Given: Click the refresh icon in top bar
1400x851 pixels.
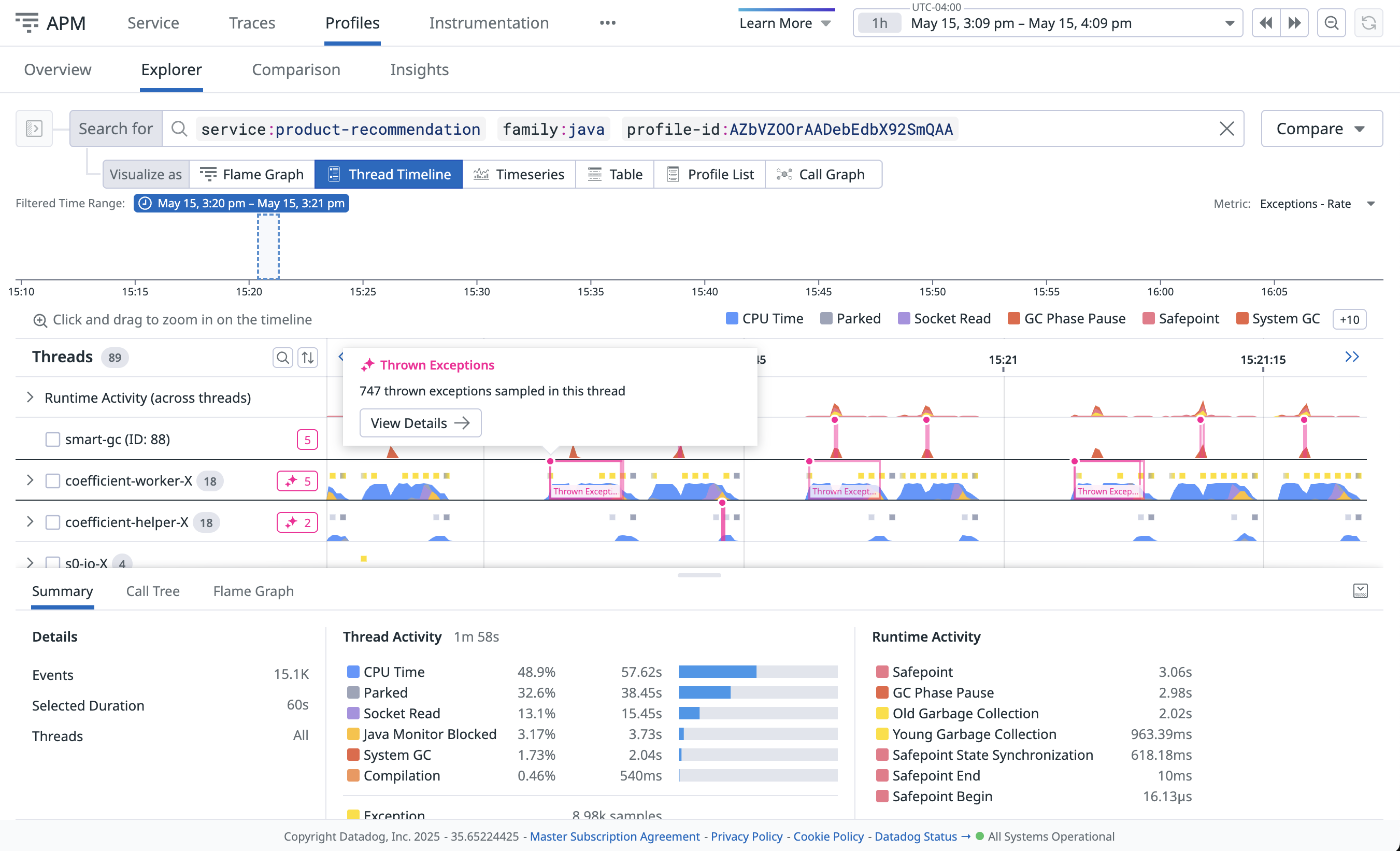Looking at the screenshot, I should pos(1368,23).
